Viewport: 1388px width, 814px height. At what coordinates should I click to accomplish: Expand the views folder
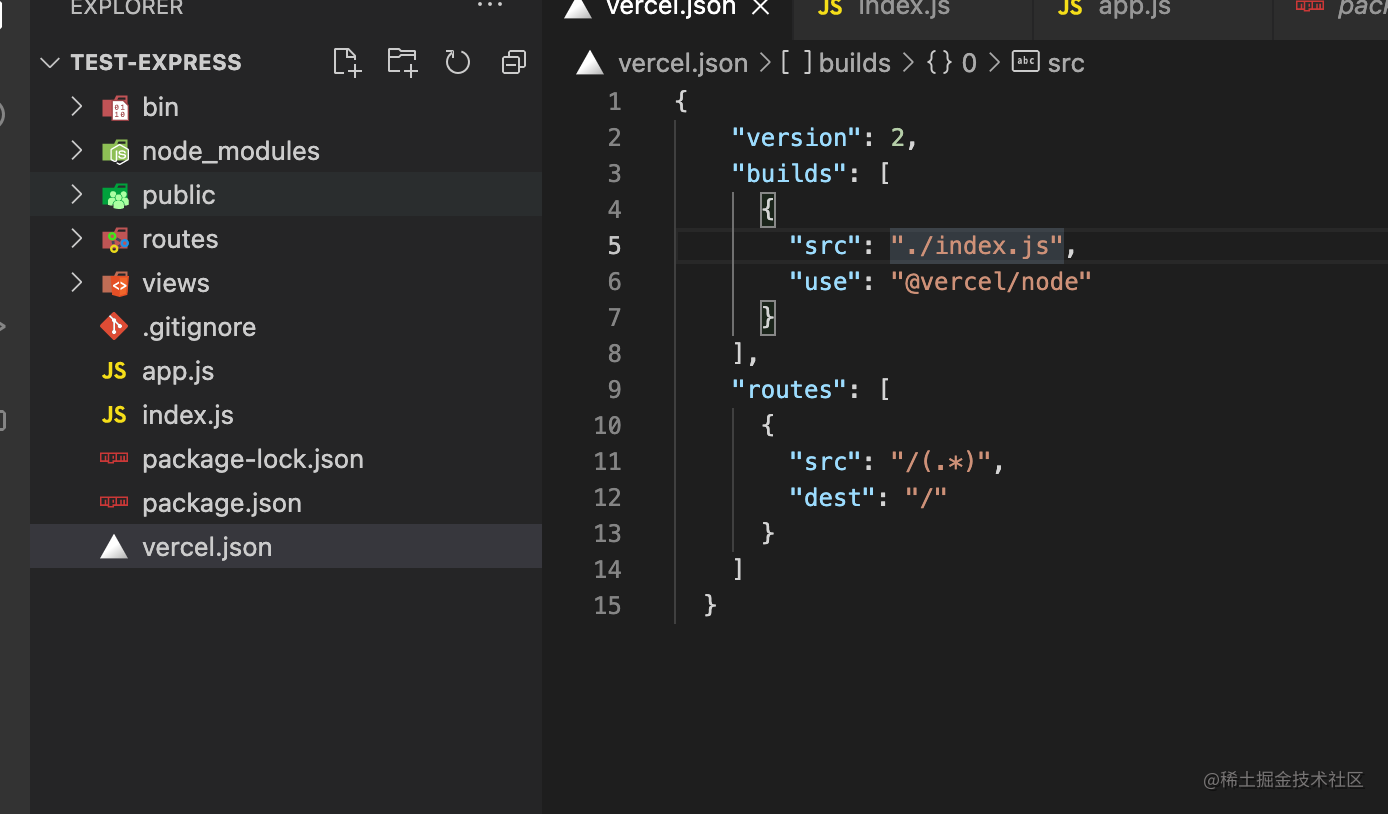click(77, 282)
